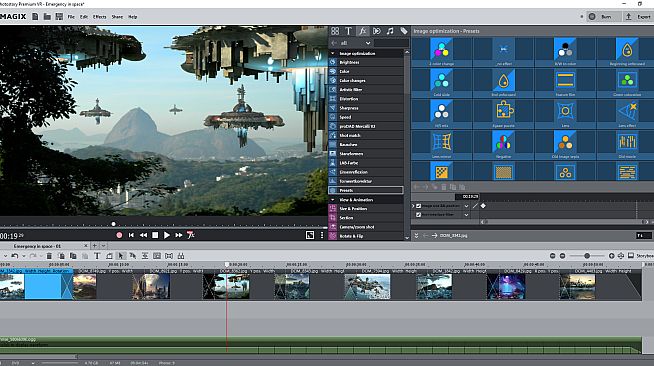Click the keyframe diamond marker
This screenshot has width=654, height=366.
coord(483,206)
